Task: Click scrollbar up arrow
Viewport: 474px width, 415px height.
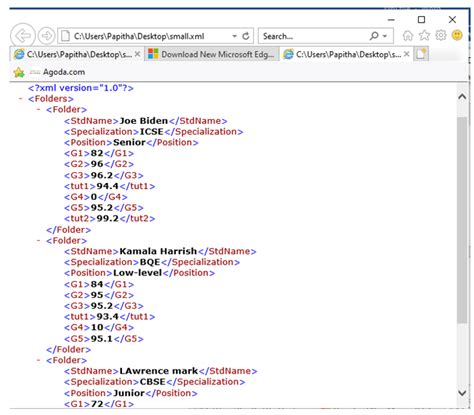Action: (462, 97)
